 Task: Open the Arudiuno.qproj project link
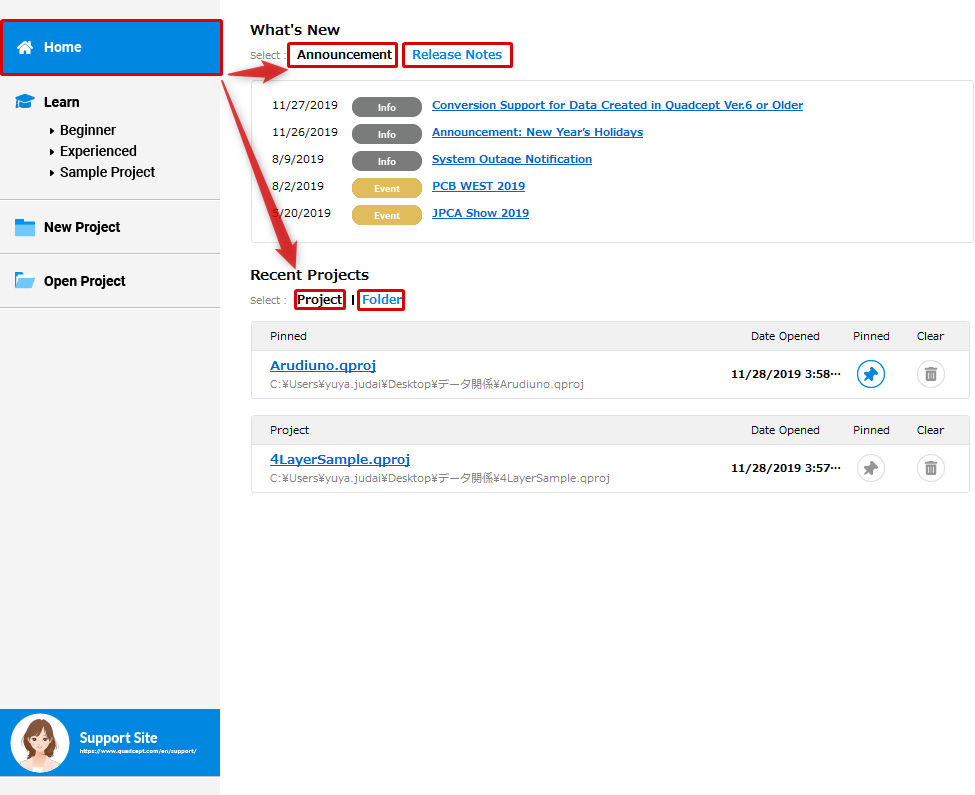(x=323, y=366)
